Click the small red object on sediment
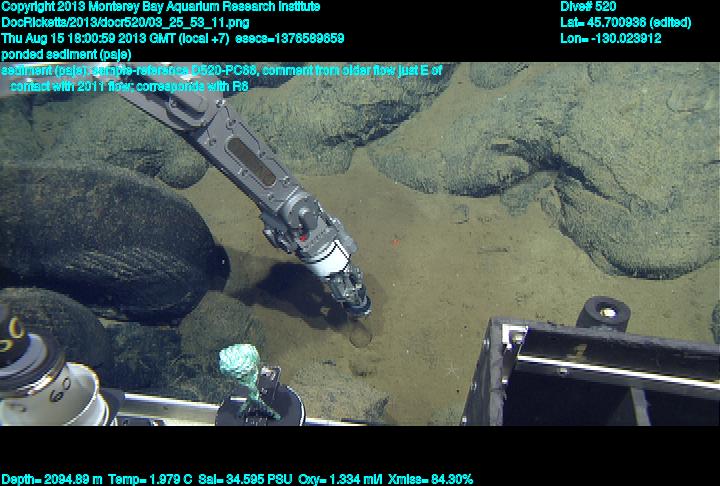The image size is (720, 486). pos(399,241)
